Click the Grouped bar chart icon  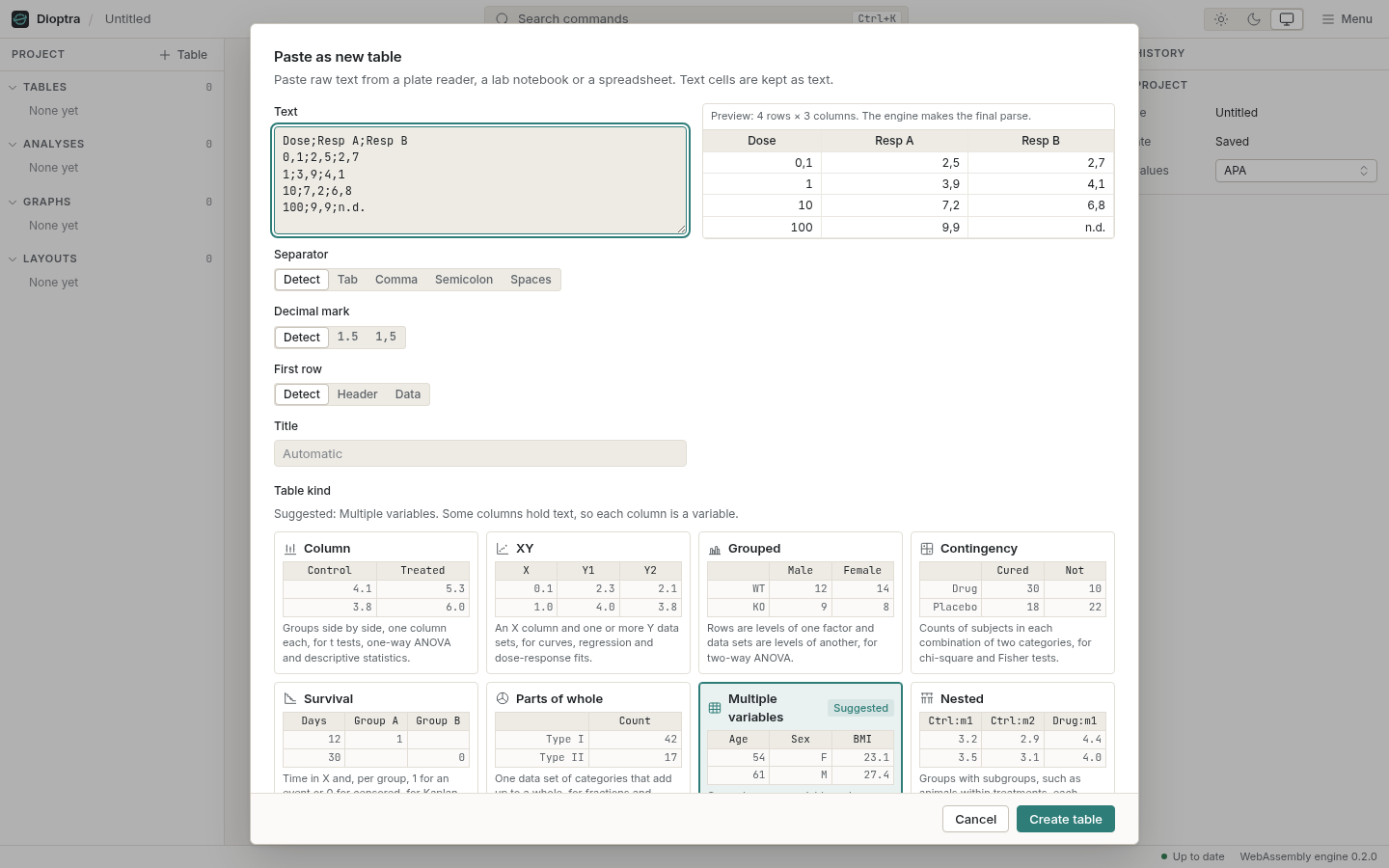(x=715, y=549)
